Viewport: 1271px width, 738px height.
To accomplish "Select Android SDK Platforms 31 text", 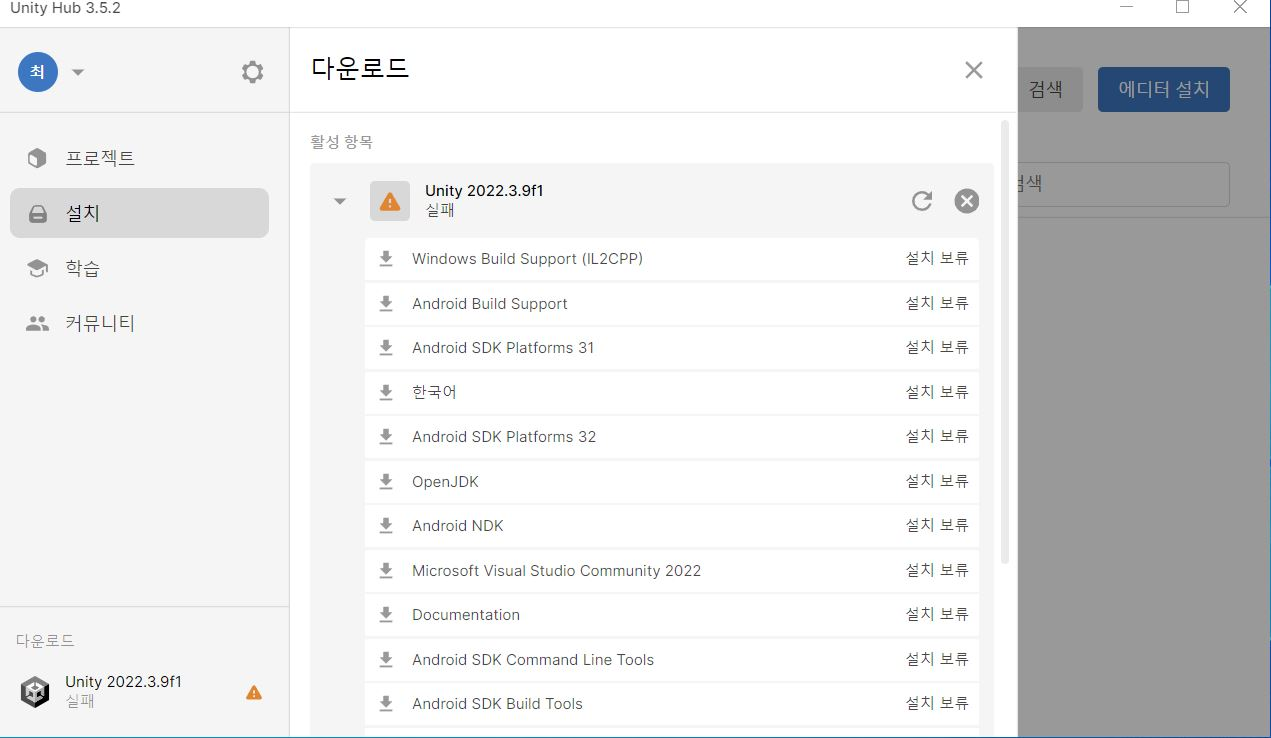I will tap(503, 348).
